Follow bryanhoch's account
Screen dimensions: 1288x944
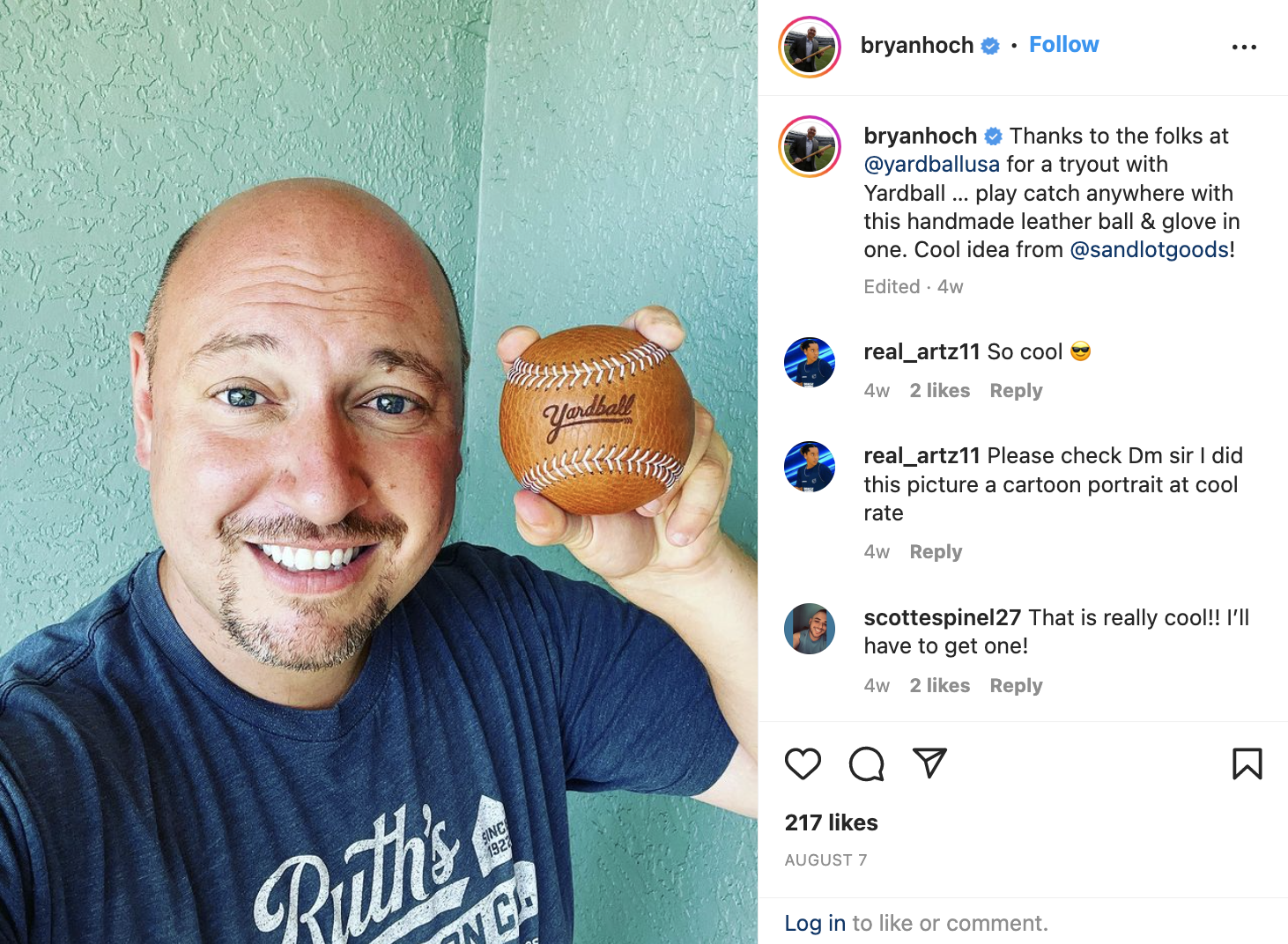click(x=1063, y=45)
